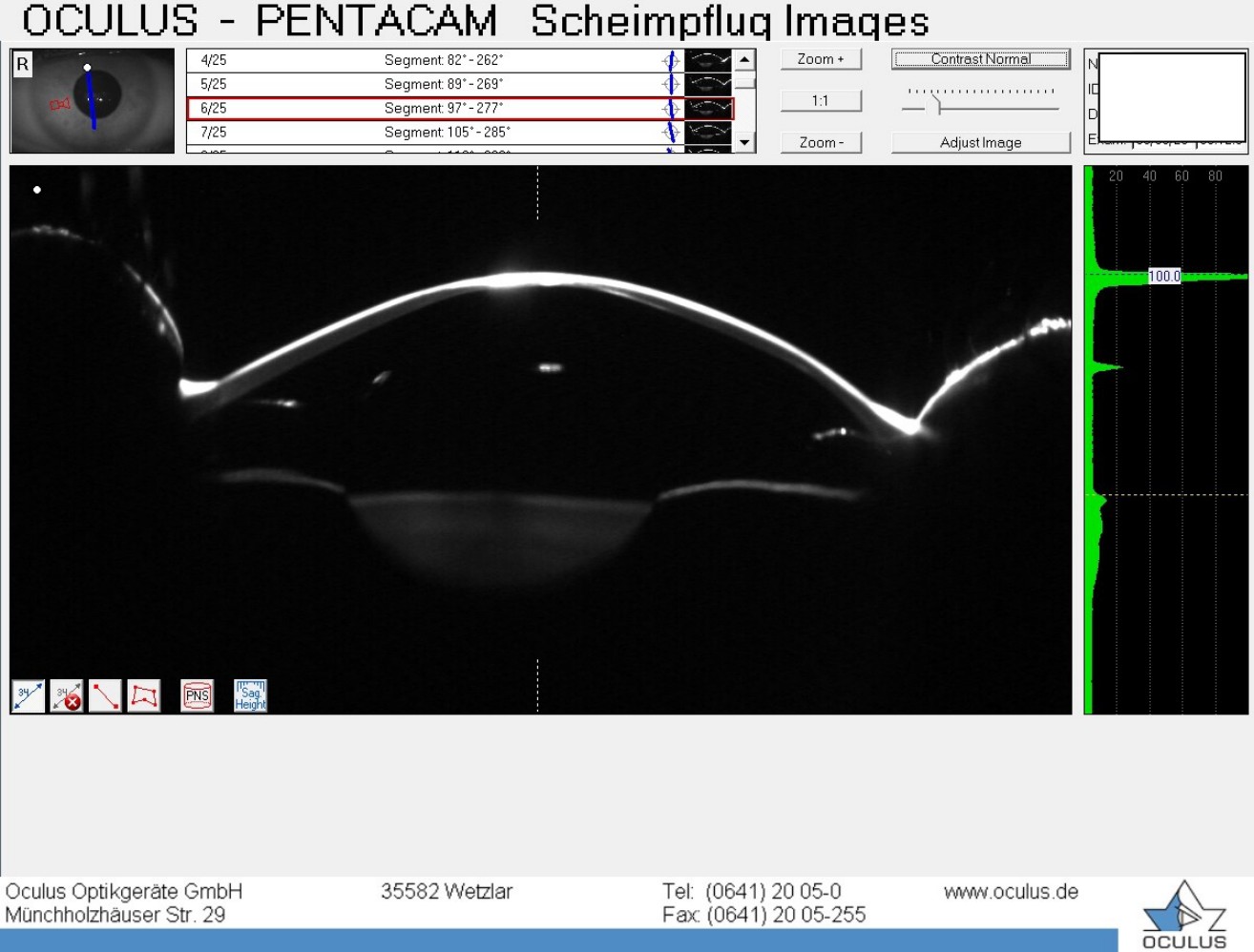Click the densitometry scale value 80

click(x=1215, y=176)
